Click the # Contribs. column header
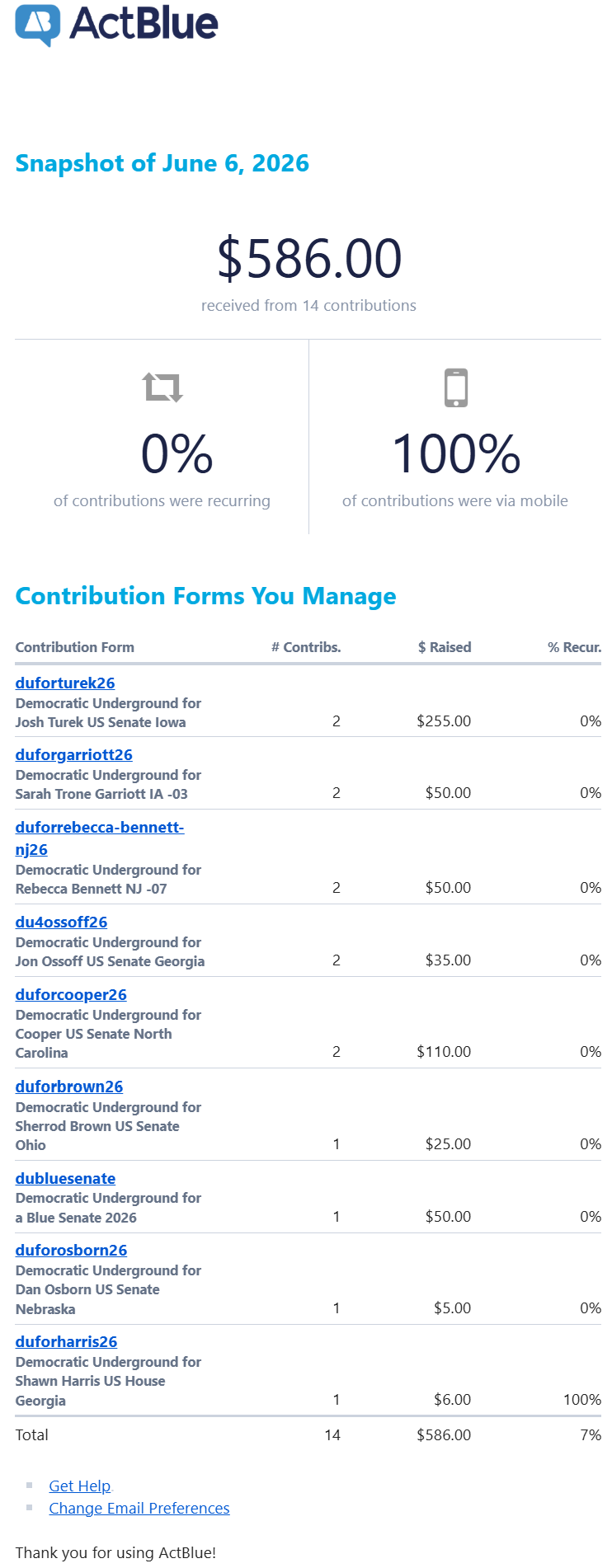 (306, 647)
